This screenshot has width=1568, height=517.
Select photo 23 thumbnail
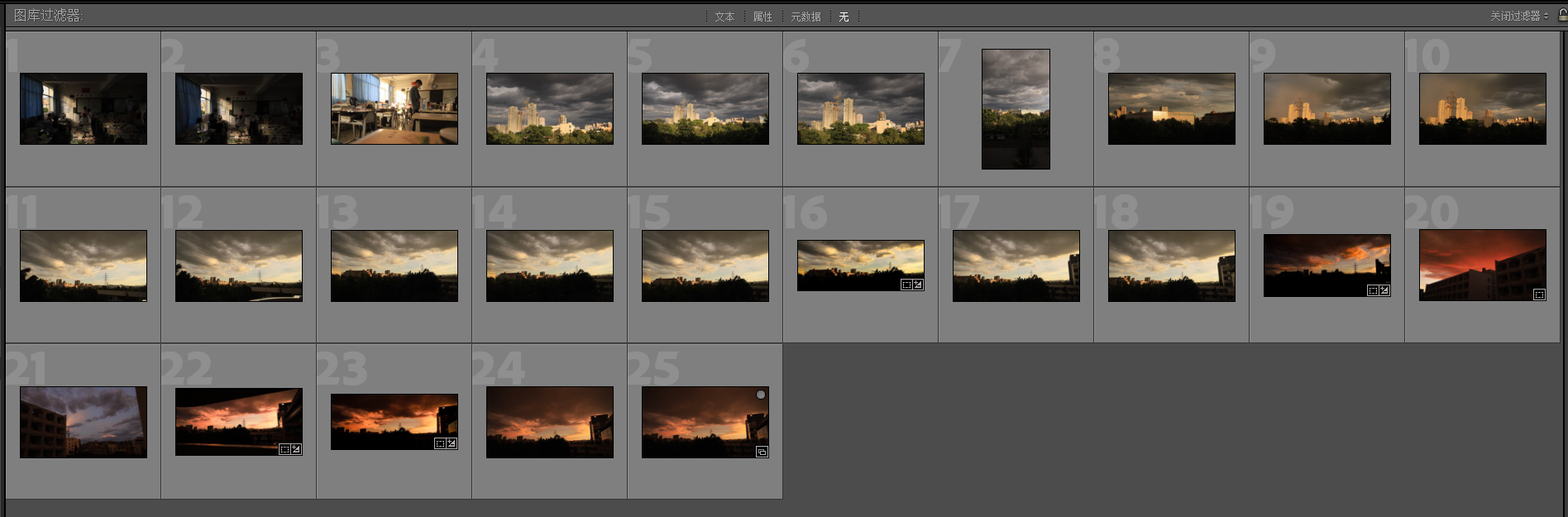click(x=394, y=422)
